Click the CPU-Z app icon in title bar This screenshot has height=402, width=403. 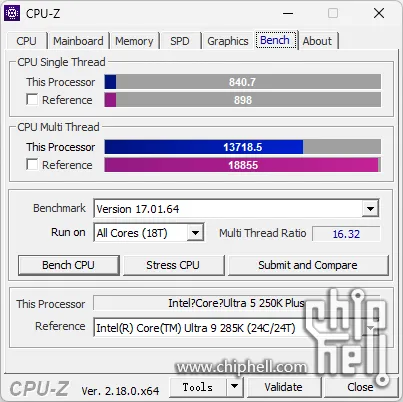coord(12,13)
